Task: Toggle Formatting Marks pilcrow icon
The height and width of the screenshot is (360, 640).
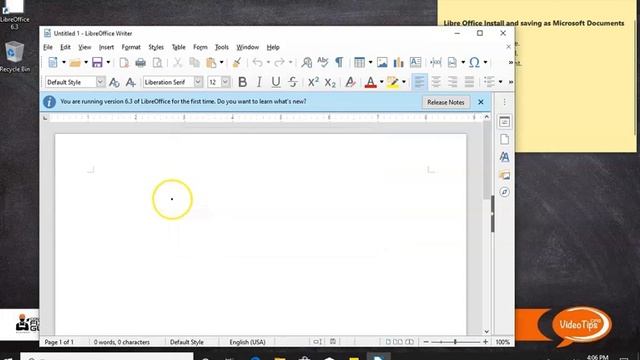Action: [339, 62]
